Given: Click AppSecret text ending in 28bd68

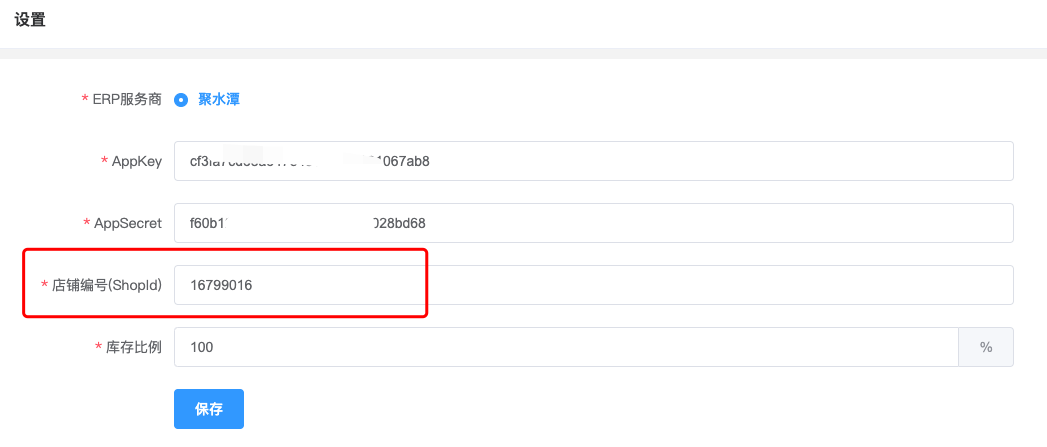Looking at the screenshot, I should point(308,223).
